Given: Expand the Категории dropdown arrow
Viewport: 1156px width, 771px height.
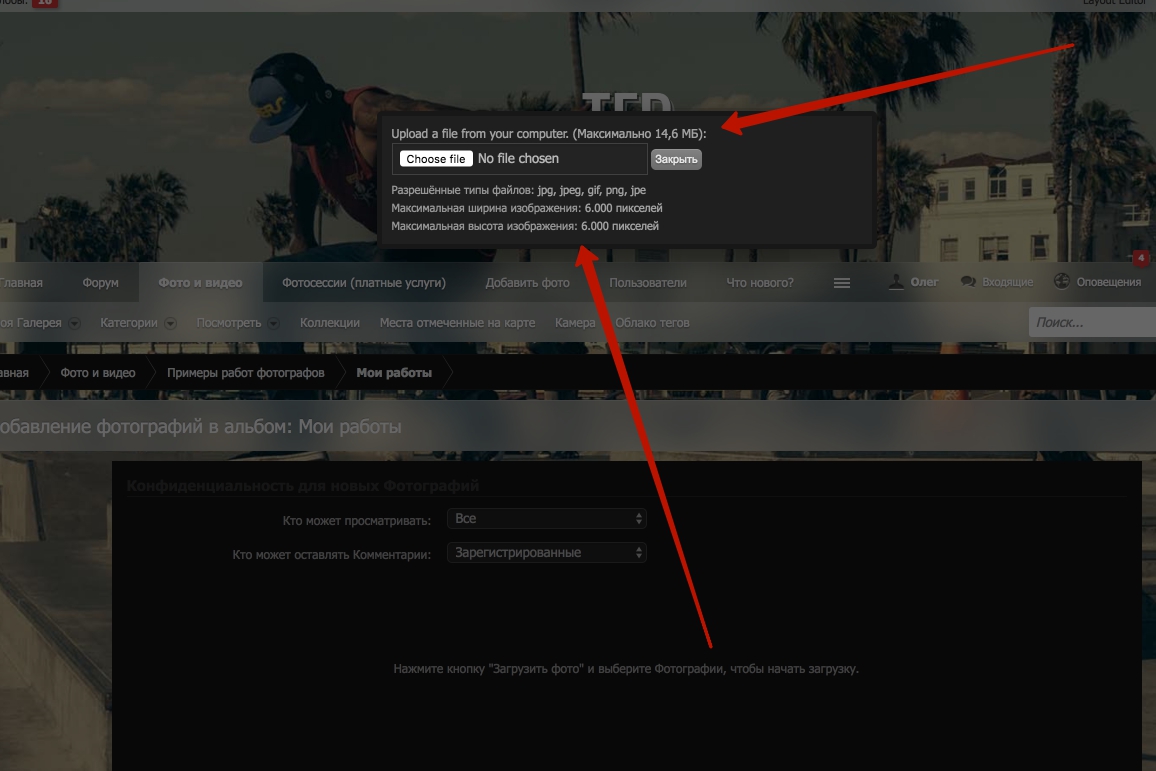Looking at the screenshot, I should click(x=171, y=323).
